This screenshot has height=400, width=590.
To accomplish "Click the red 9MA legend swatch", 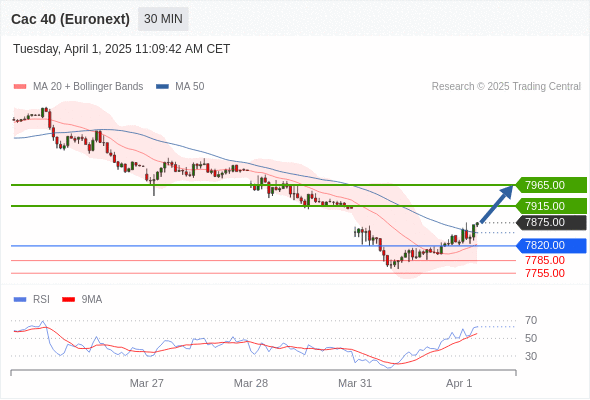I will click(68, 300).
